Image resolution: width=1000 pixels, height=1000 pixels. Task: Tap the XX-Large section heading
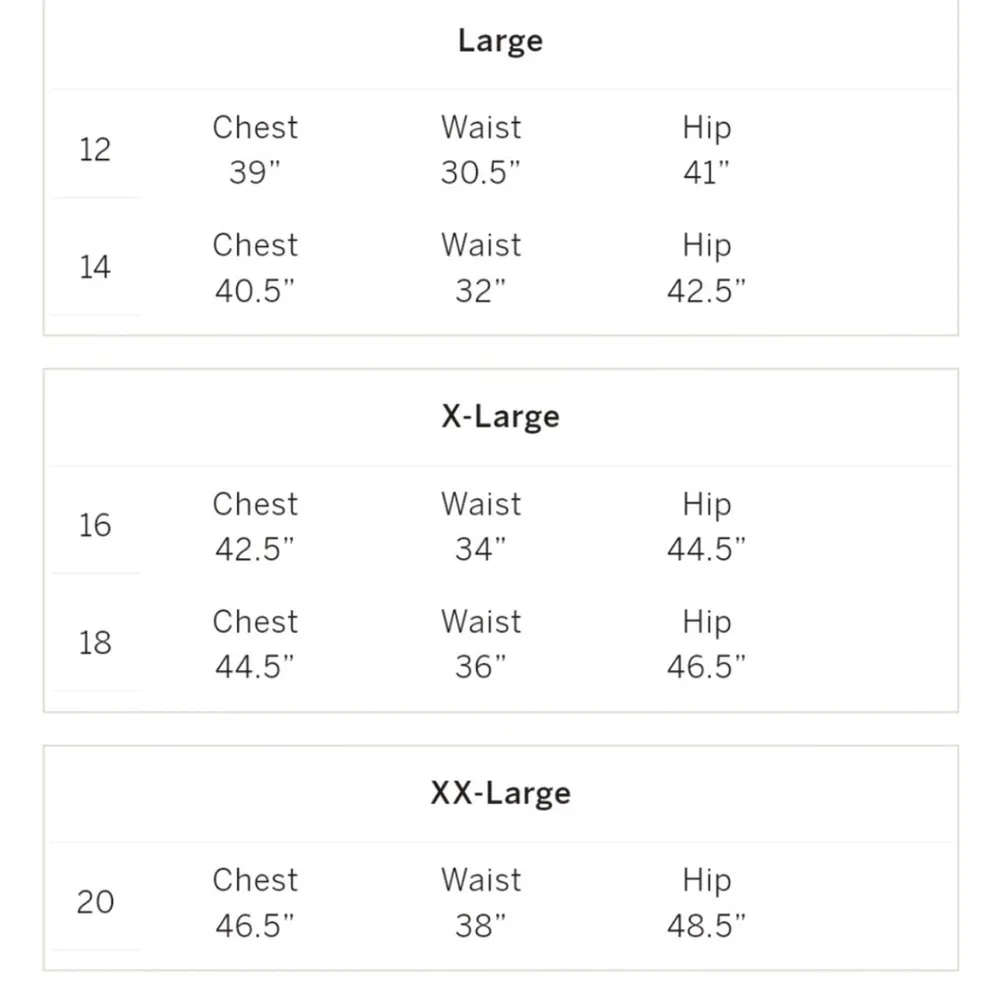pos(500,793)
